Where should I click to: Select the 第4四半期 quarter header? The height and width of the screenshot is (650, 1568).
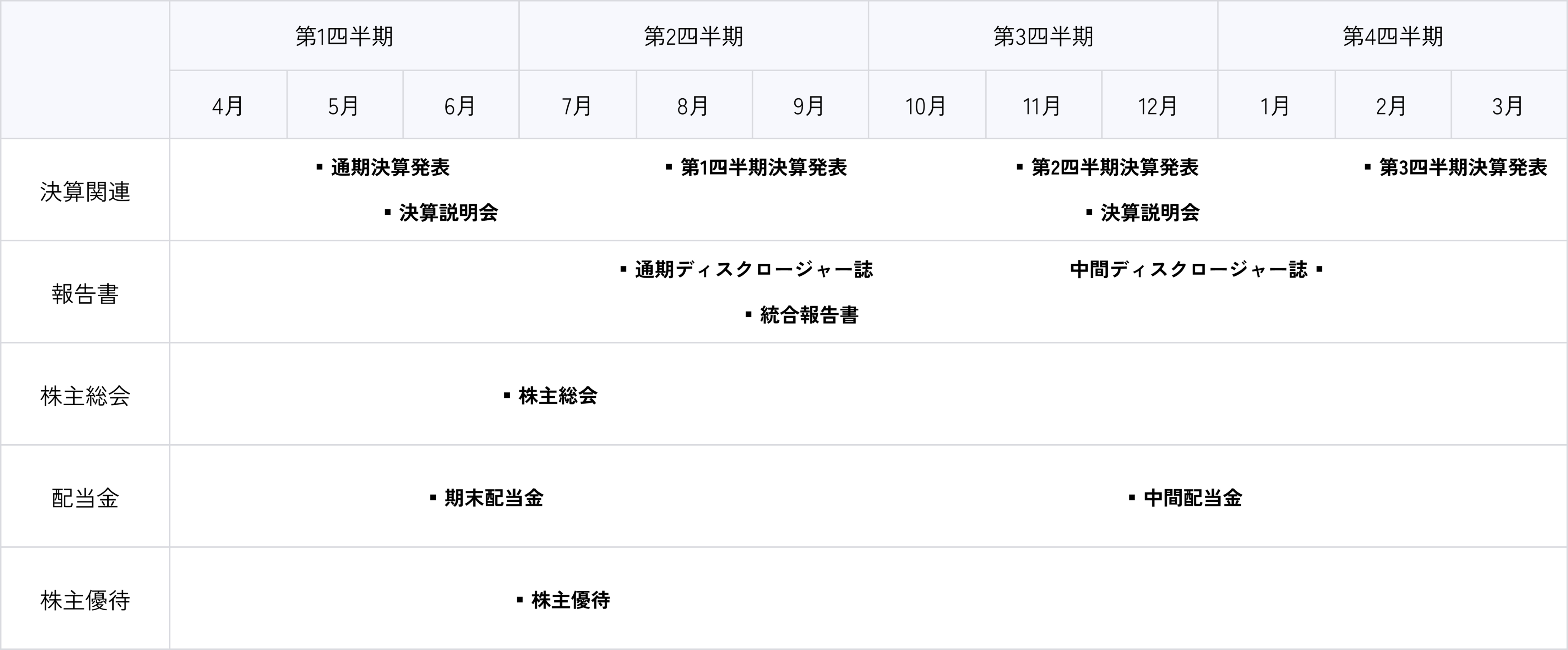coord(1393,37)
